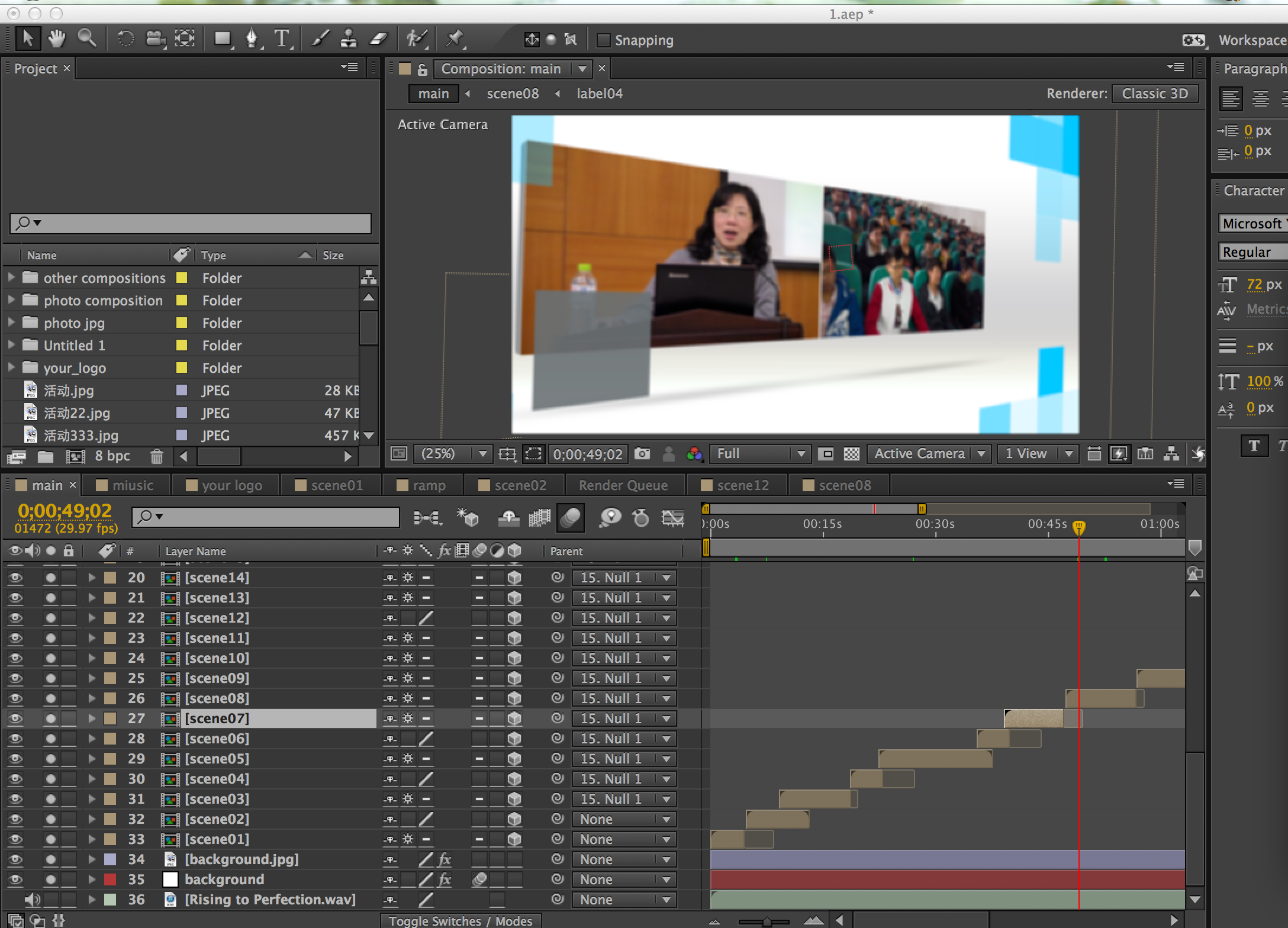Click the red label swatch of background layer
This screenshot has width=1288, height=928.
tap(110, 879)
